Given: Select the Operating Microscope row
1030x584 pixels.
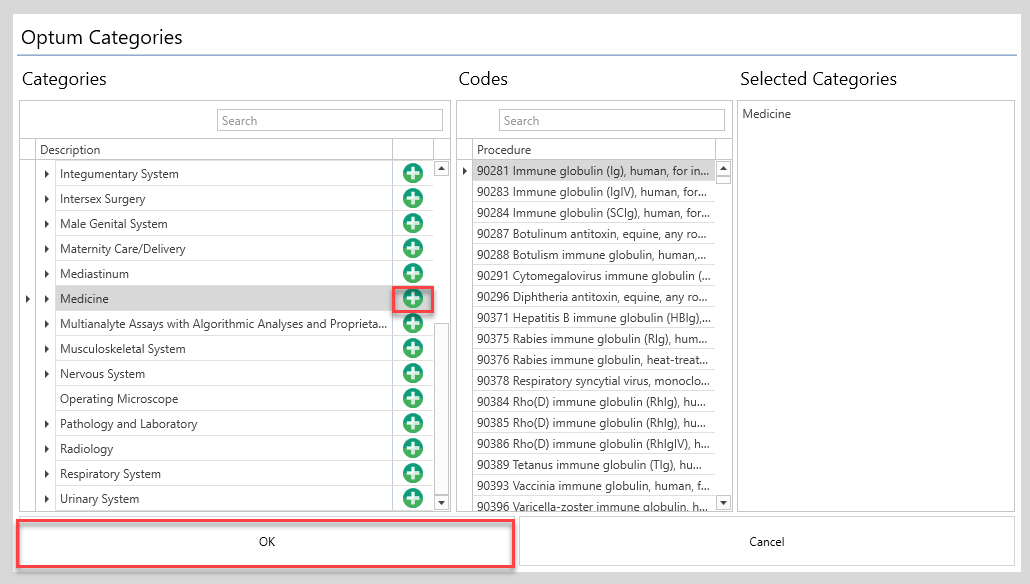Looking at the screenshot, I should pos(223,399).
